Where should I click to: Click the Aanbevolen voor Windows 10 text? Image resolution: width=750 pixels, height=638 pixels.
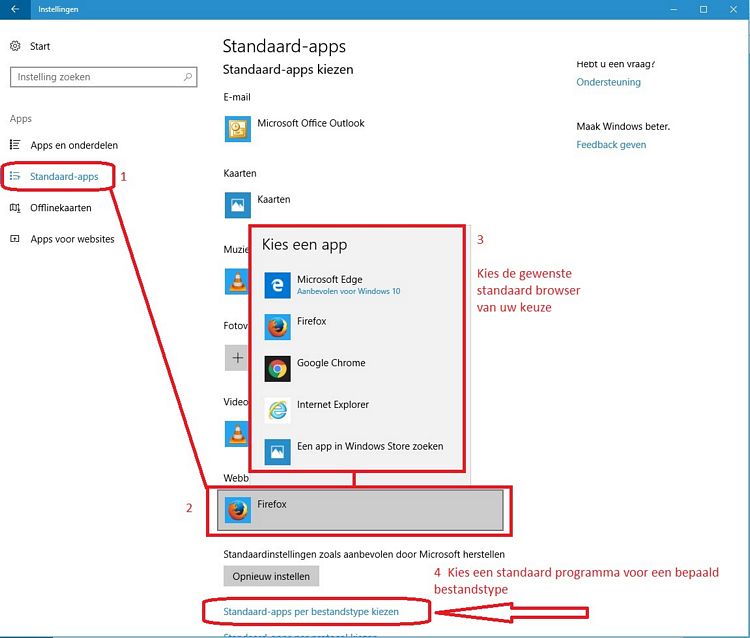pos(349,291)
